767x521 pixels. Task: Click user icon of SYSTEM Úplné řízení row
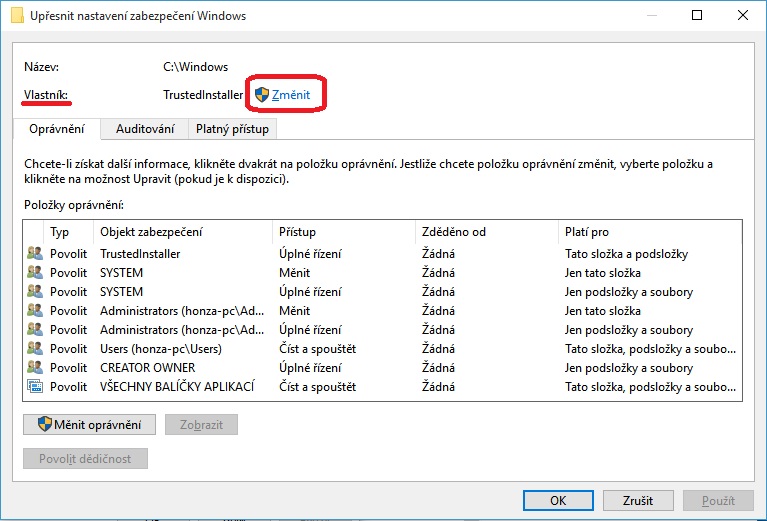coord(35,291)
